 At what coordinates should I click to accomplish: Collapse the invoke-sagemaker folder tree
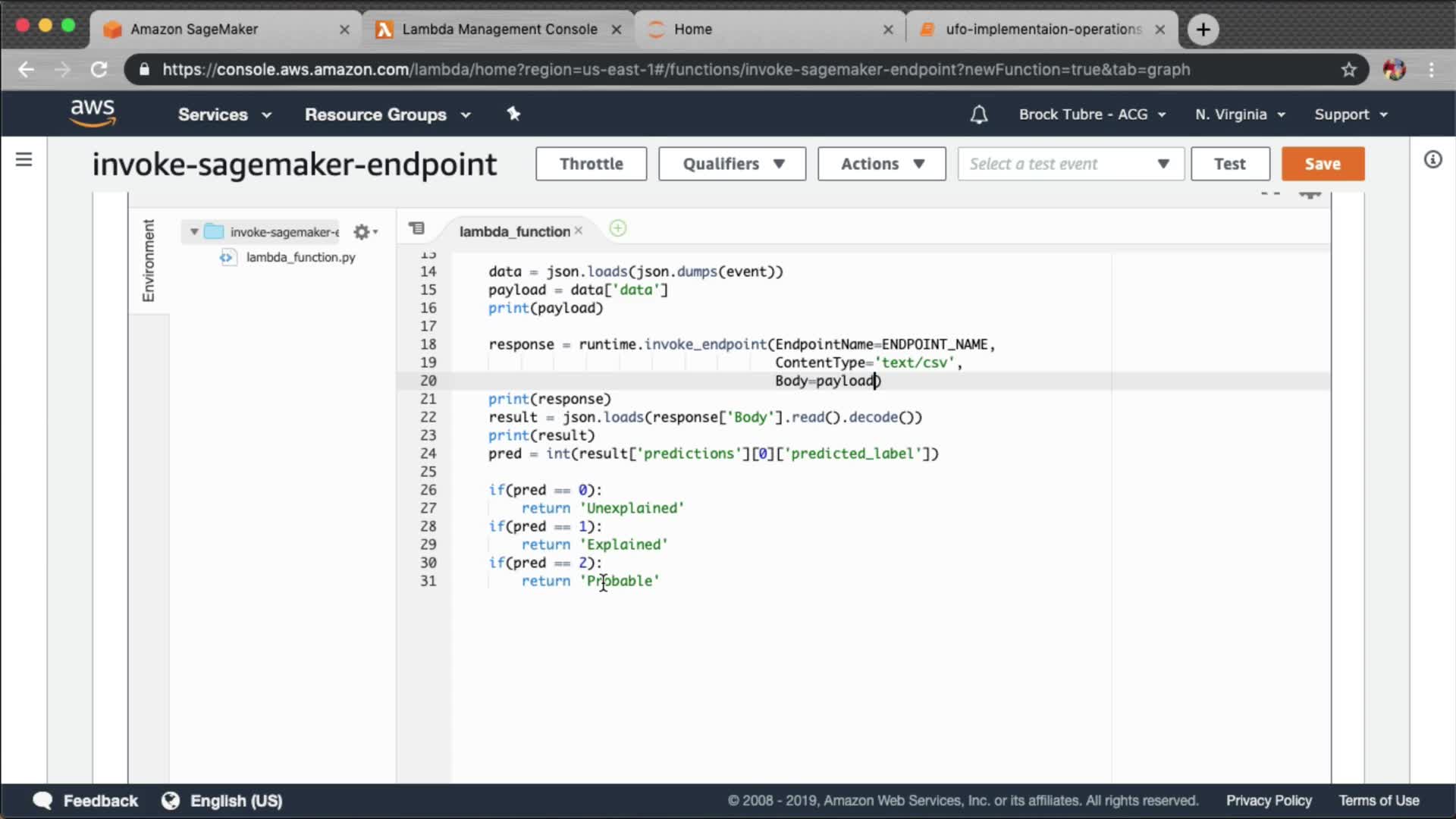(195, 232)
